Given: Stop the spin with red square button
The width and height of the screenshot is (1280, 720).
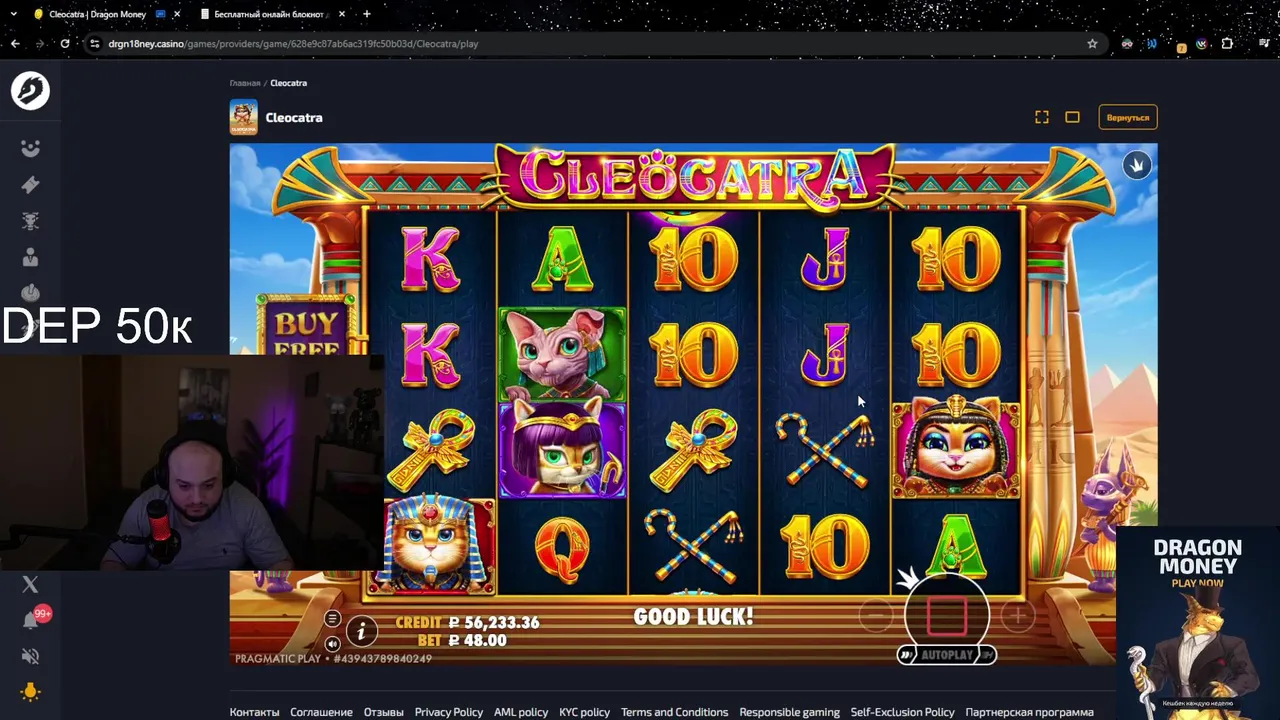Looking at the screenshot, I should pos(947,616).
